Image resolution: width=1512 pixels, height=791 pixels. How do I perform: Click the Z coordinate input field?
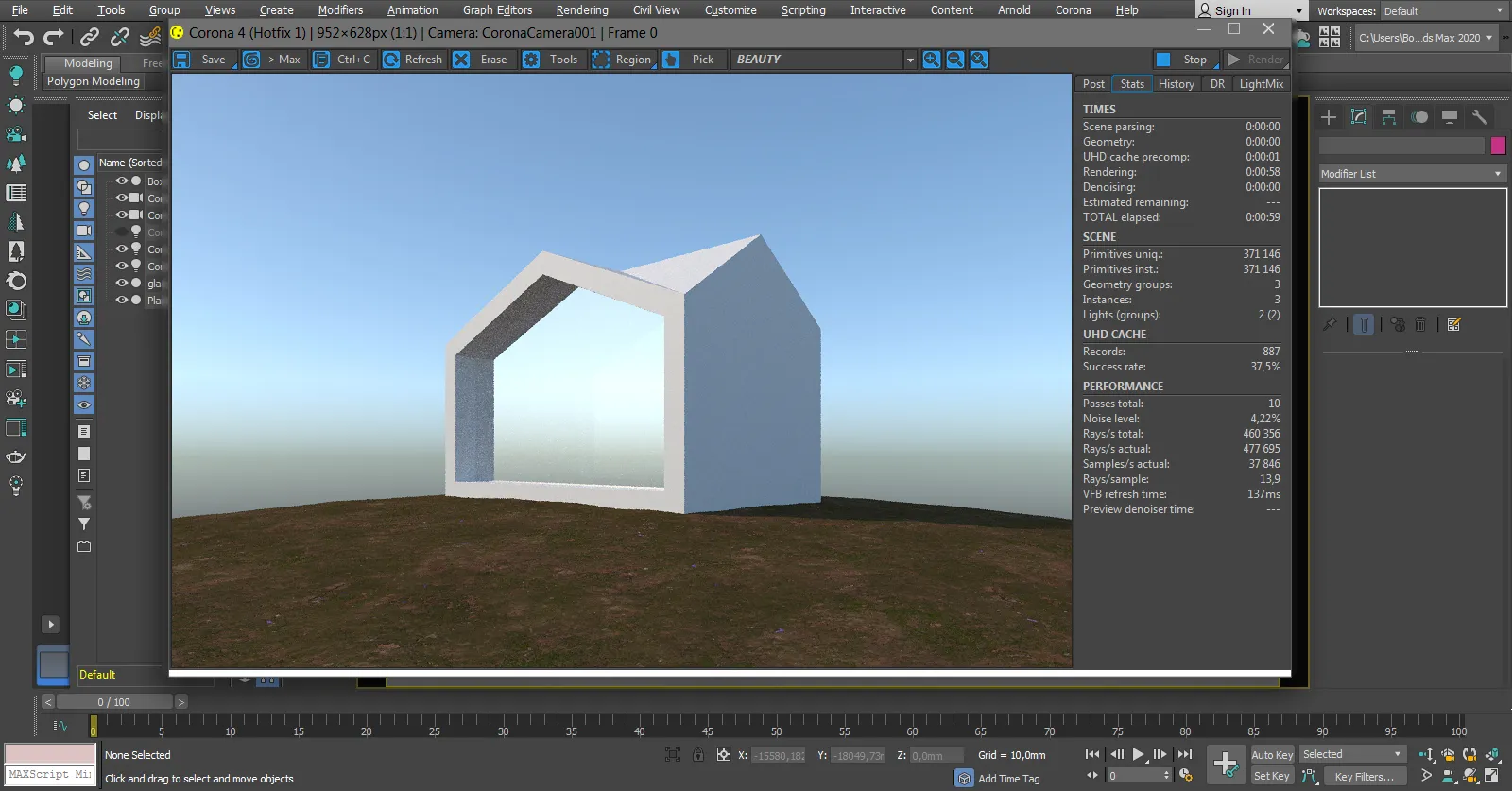[x=936, y=755]
